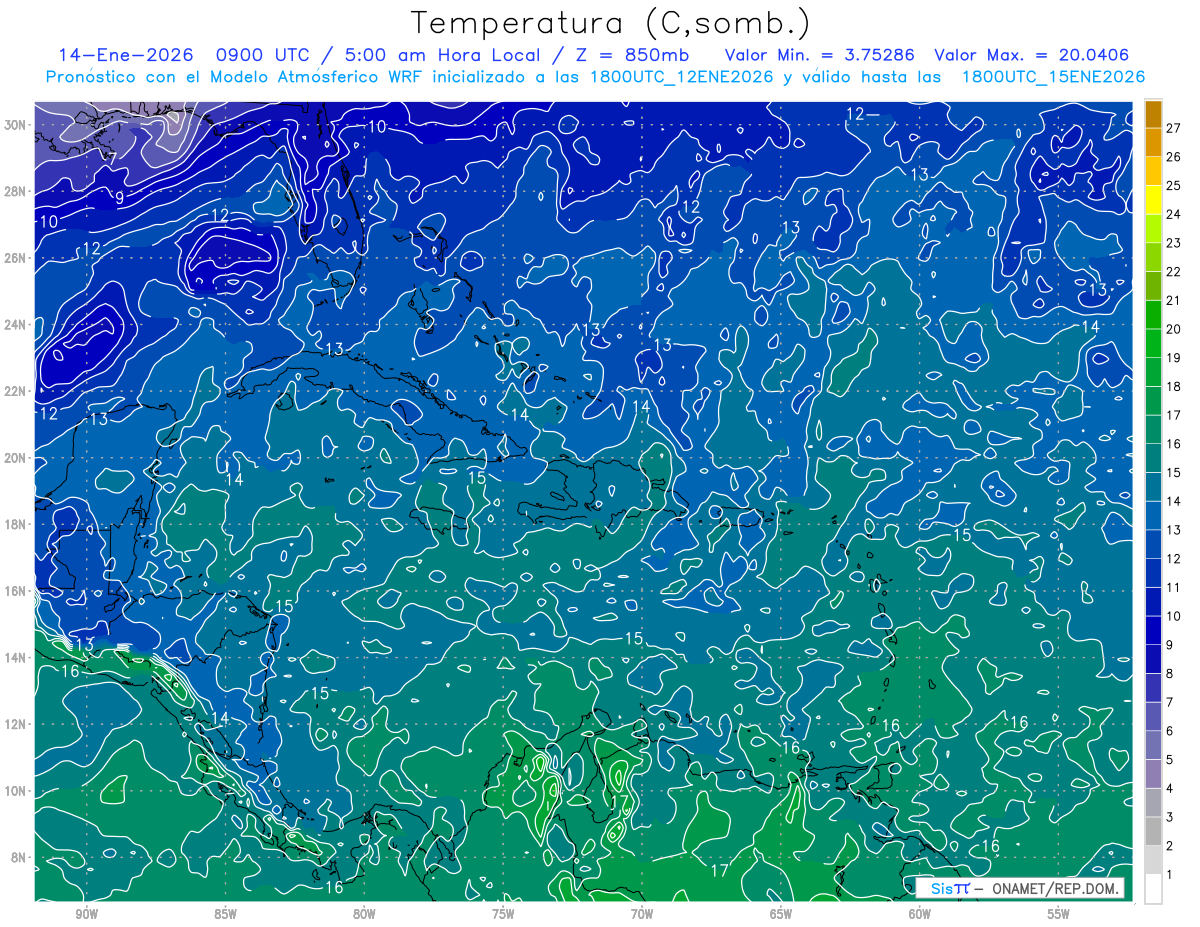The image size is (1200, 927).
Task: Click the color scale label 27
Action: [x=1173, y=128]
